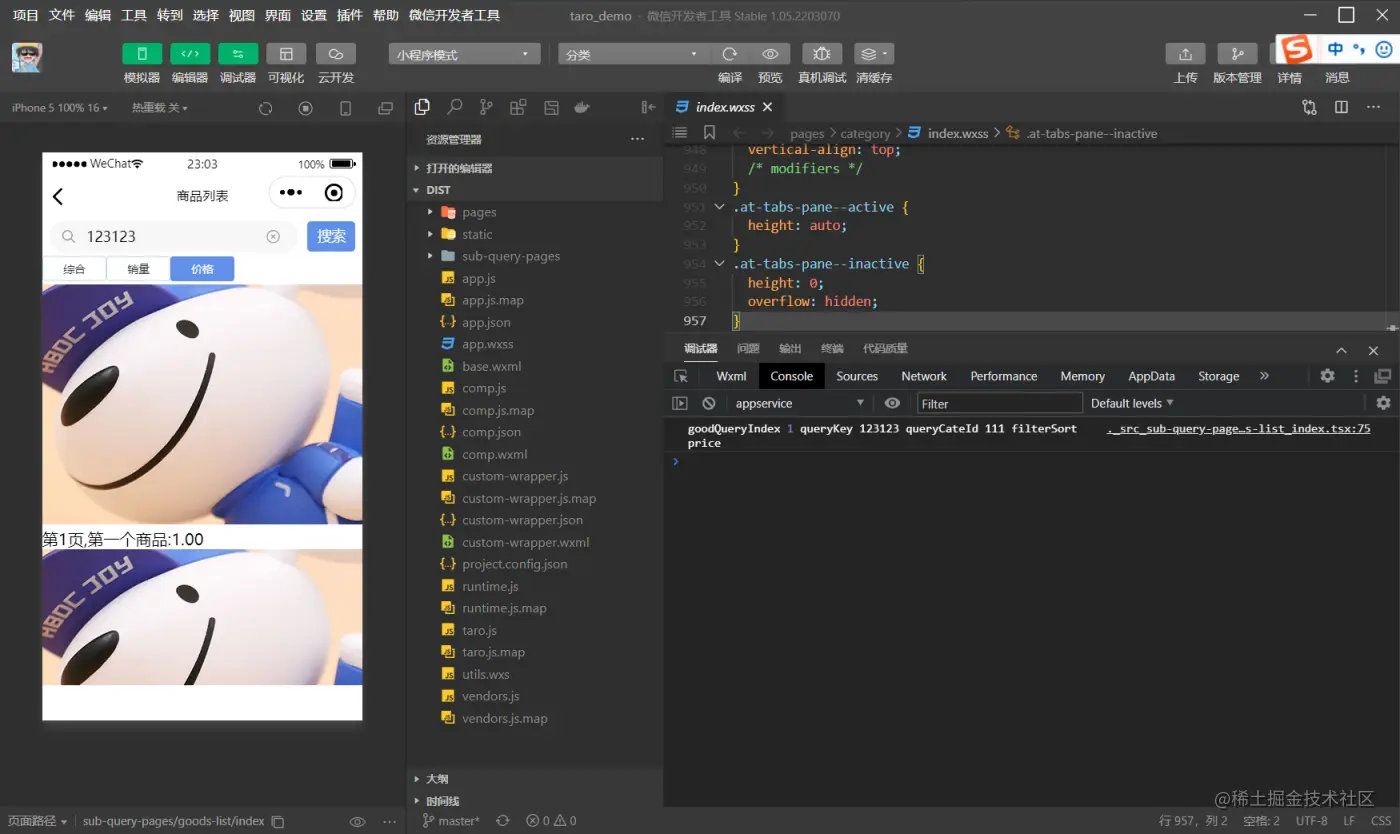Open the 工具 menu
The height and width of the screenshot is (834, 1400).
[x=134, y=15]
